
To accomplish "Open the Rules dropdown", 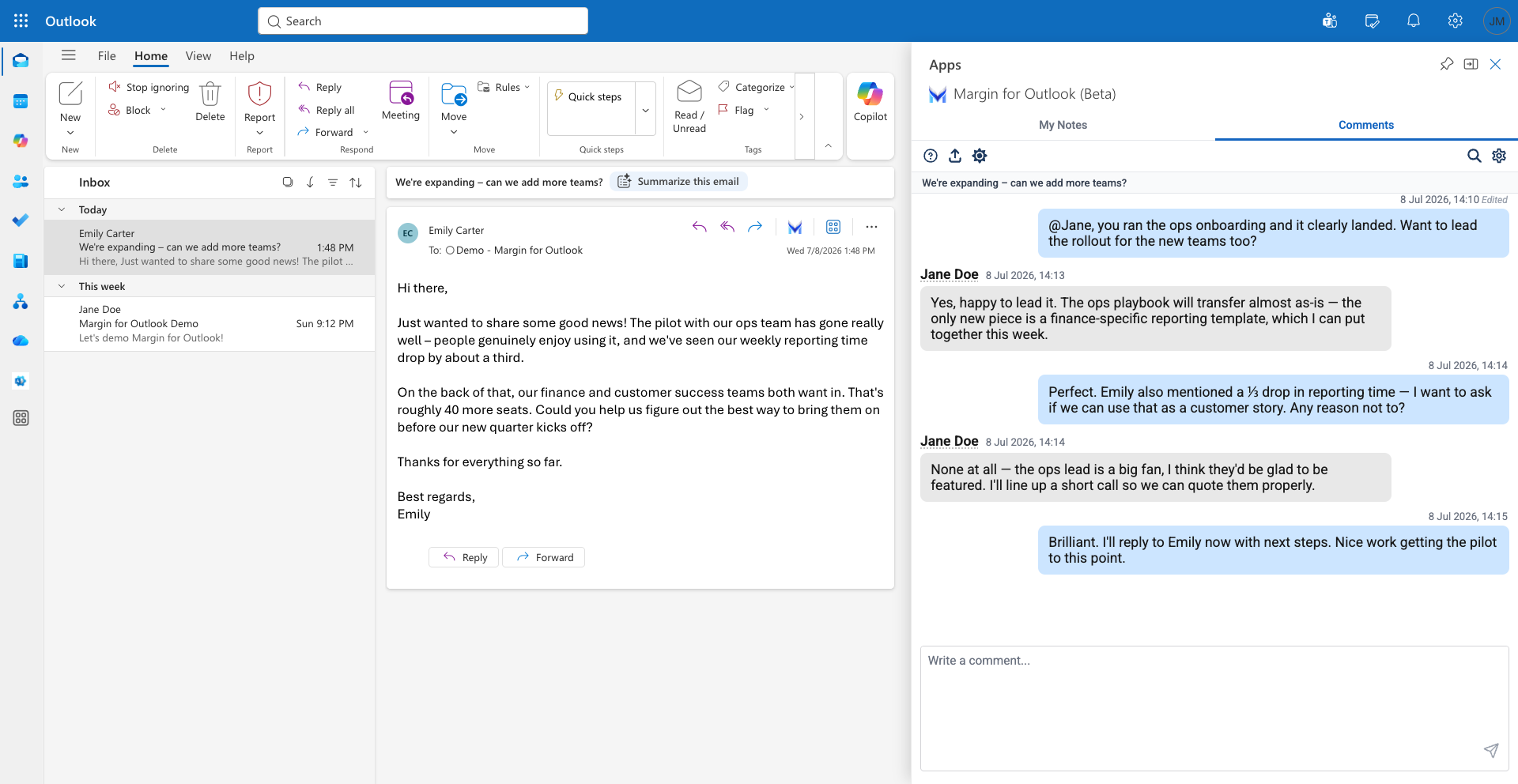I will (x=527, y=87).
